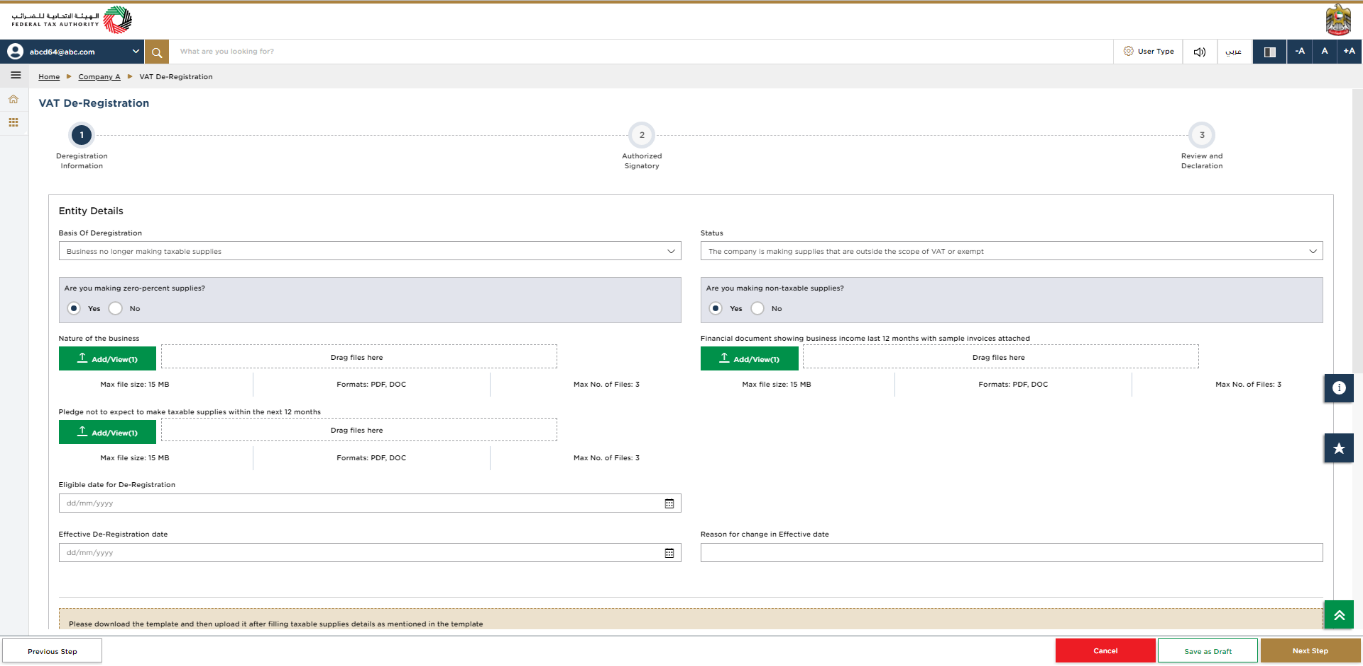Select No for non-taxable supplies
This screenshot has width=1363, height=666.
click(757, 308)
